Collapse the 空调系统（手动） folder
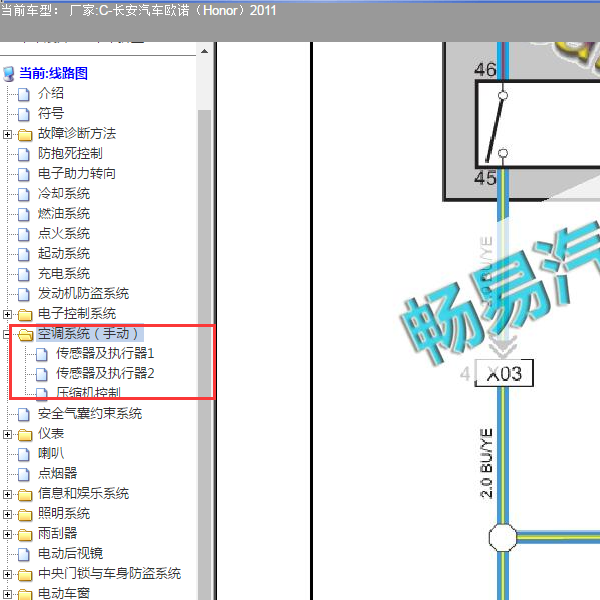This screenshot has width=600, height=600. tap(7, 334)
